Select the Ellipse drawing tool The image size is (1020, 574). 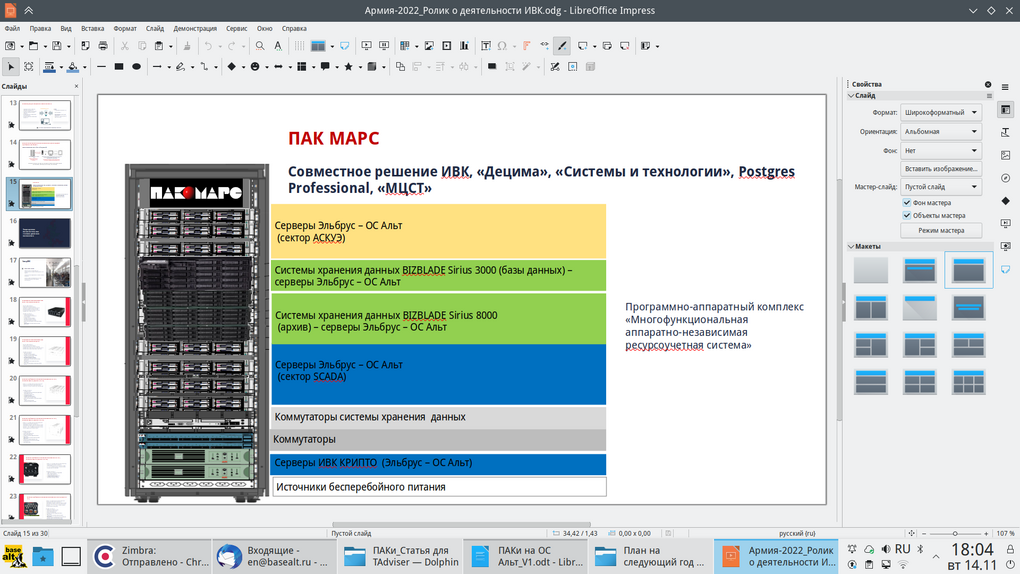pyautogui.click(x=136, y=66)
